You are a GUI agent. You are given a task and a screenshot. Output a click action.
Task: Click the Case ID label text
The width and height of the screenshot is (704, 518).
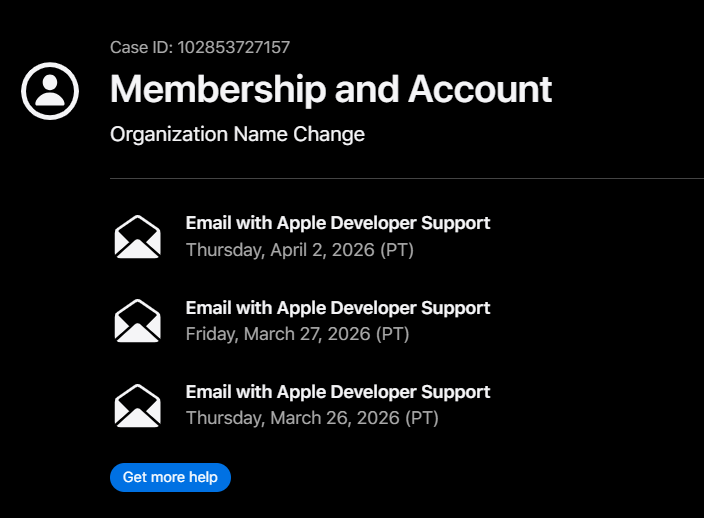[x=142, y=47]
